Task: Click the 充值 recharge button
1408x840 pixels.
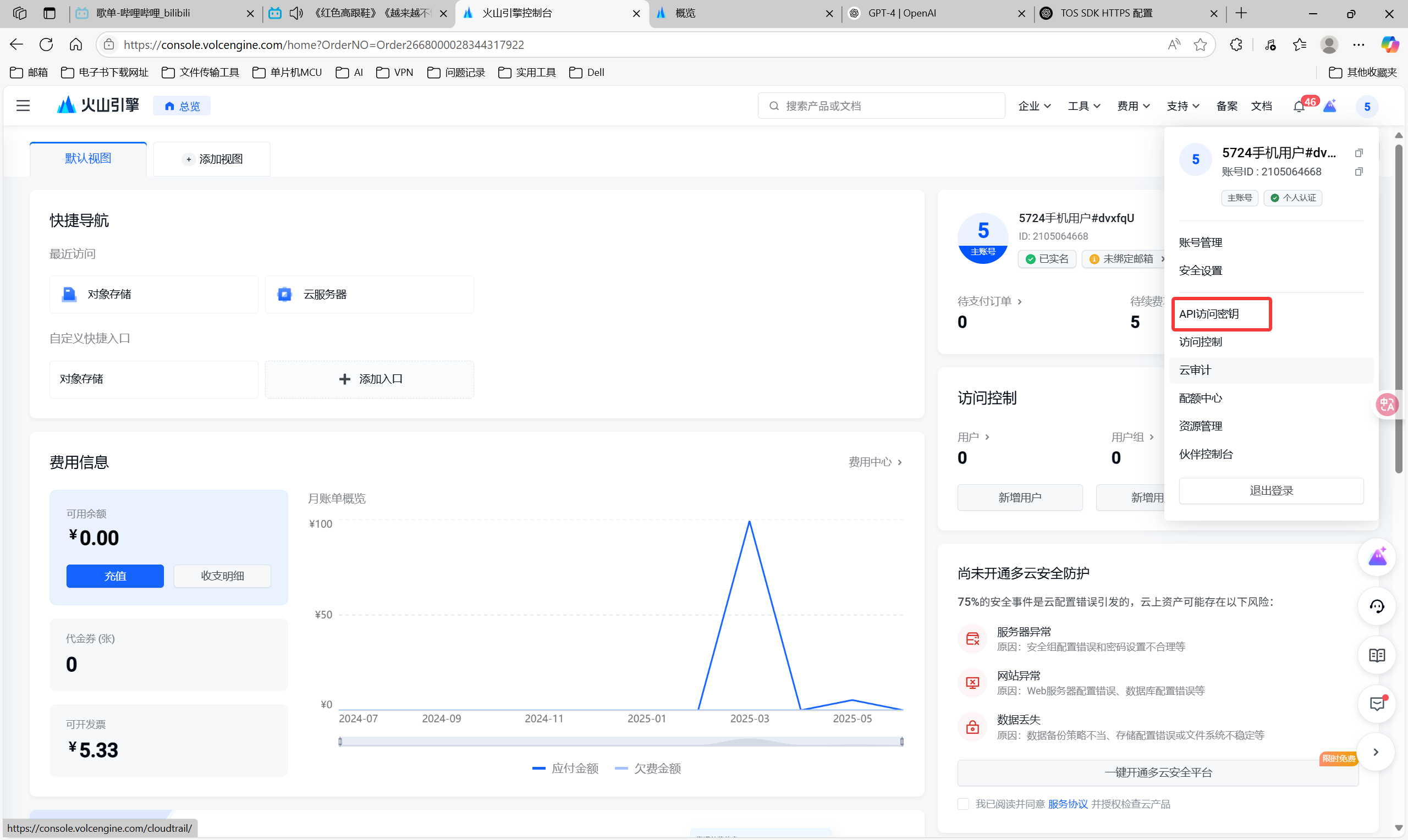Action: coord(115,576)
